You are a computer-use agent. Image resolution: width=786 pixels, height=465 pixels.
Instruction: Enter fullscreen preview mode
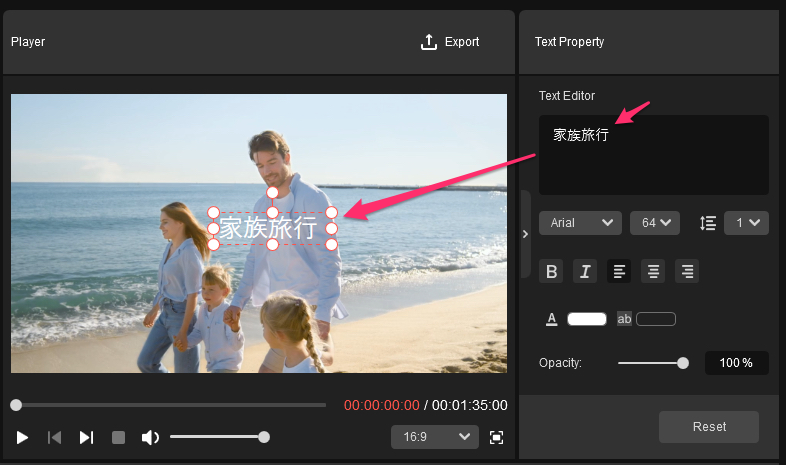(x=497, y=437)
